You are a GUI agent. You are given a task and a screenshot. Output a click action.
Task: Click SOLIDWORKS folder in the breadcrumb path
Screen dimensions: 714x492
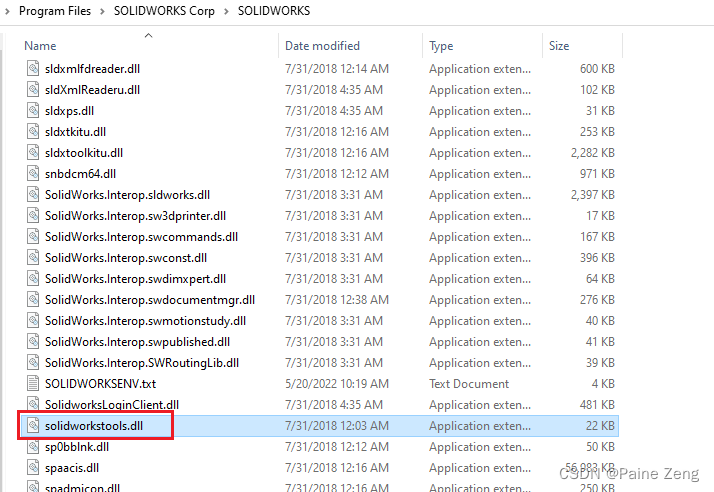coord(274,11)
